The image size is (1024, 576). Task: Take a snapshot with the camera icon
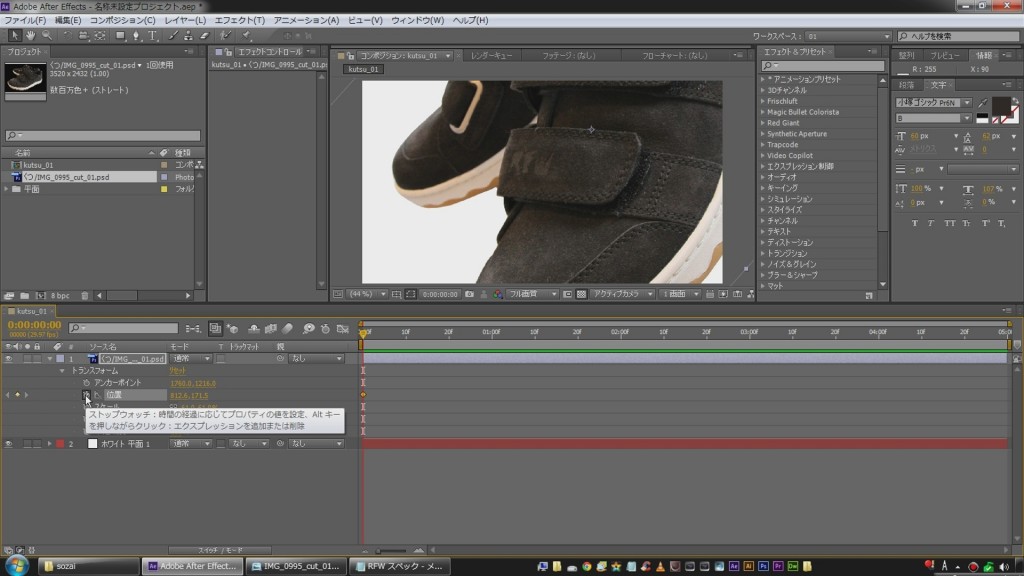coord(469,295)
